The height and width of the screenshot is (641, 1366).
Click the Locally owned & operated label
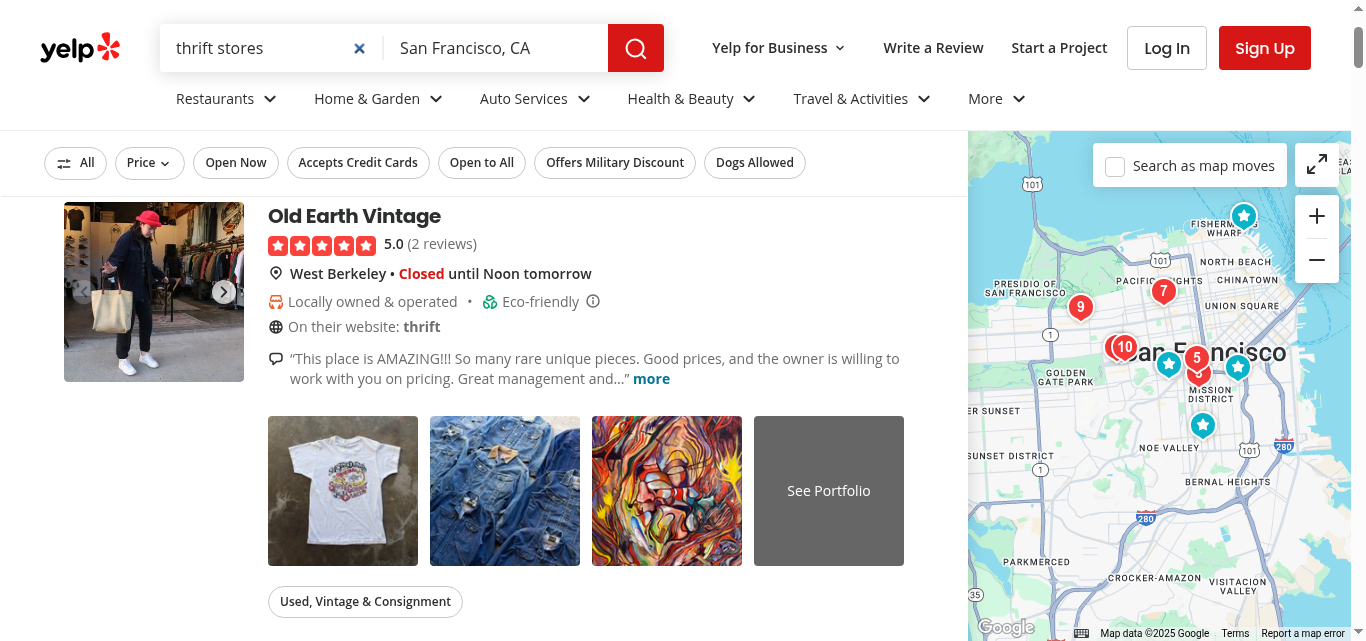[x=372, y=302]
